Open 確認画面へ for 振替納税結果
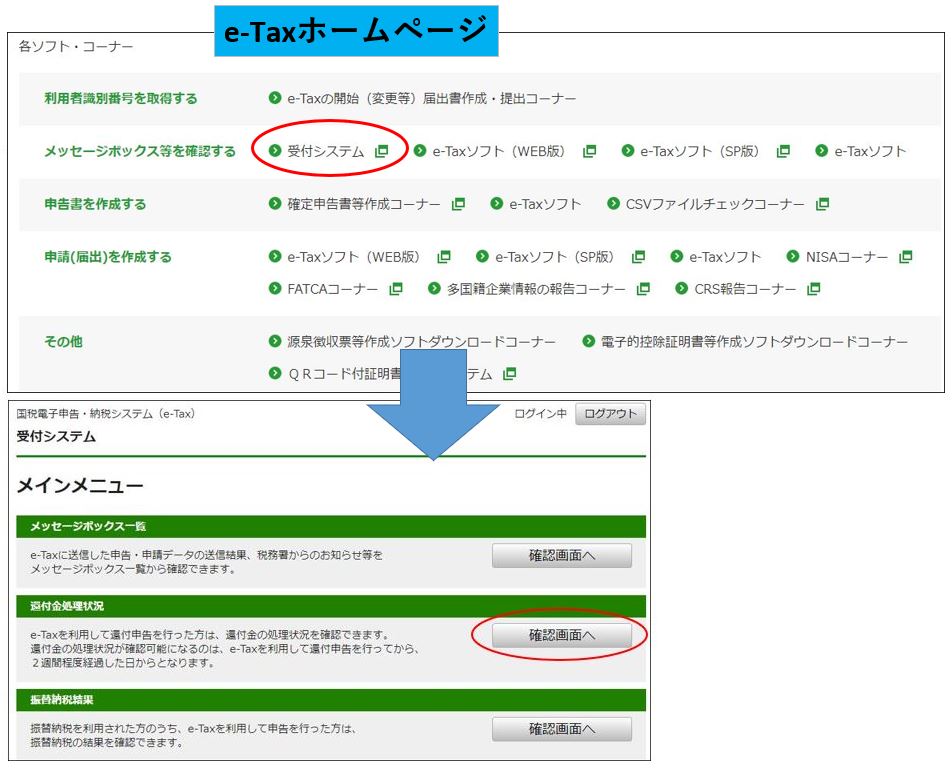Screen dimensions: 952x768 [x=562, y=729]
